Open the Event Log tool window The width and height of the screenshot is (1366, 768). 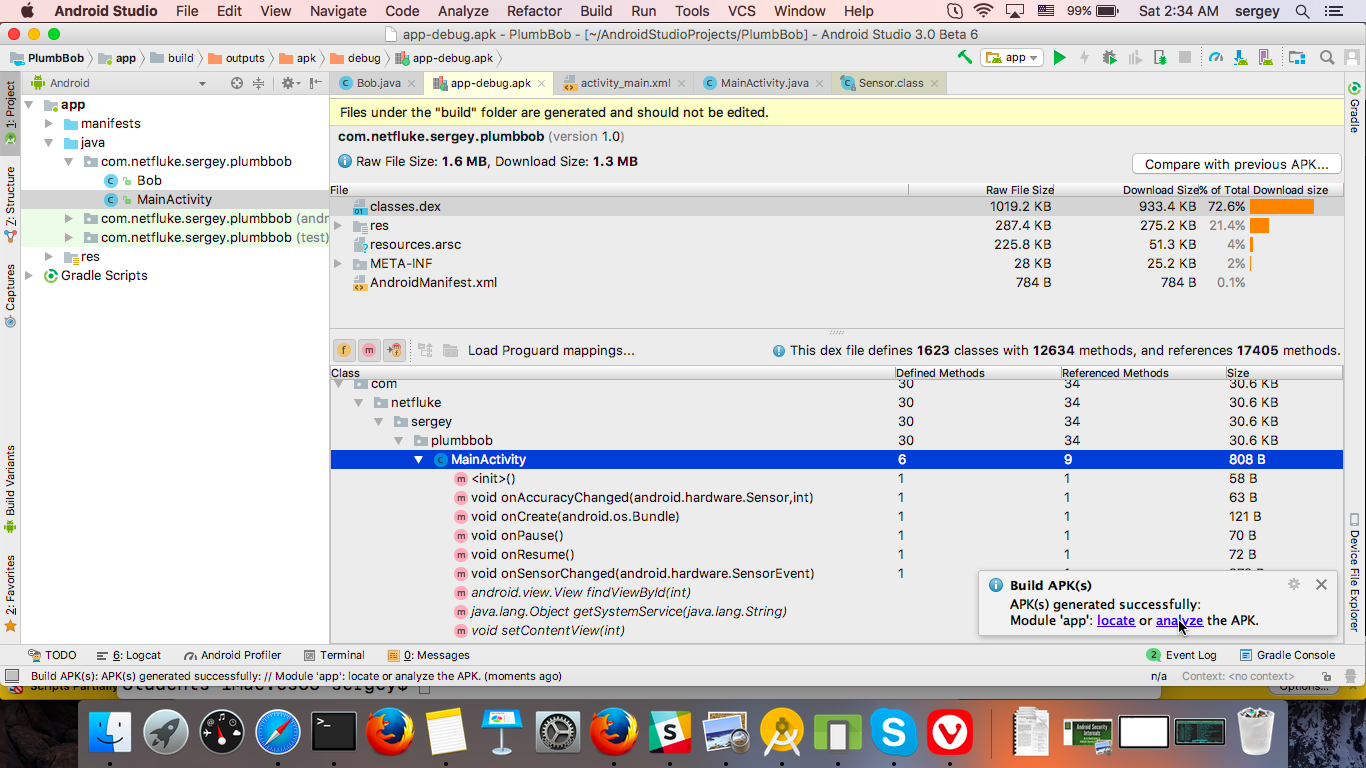[1181, 655]
